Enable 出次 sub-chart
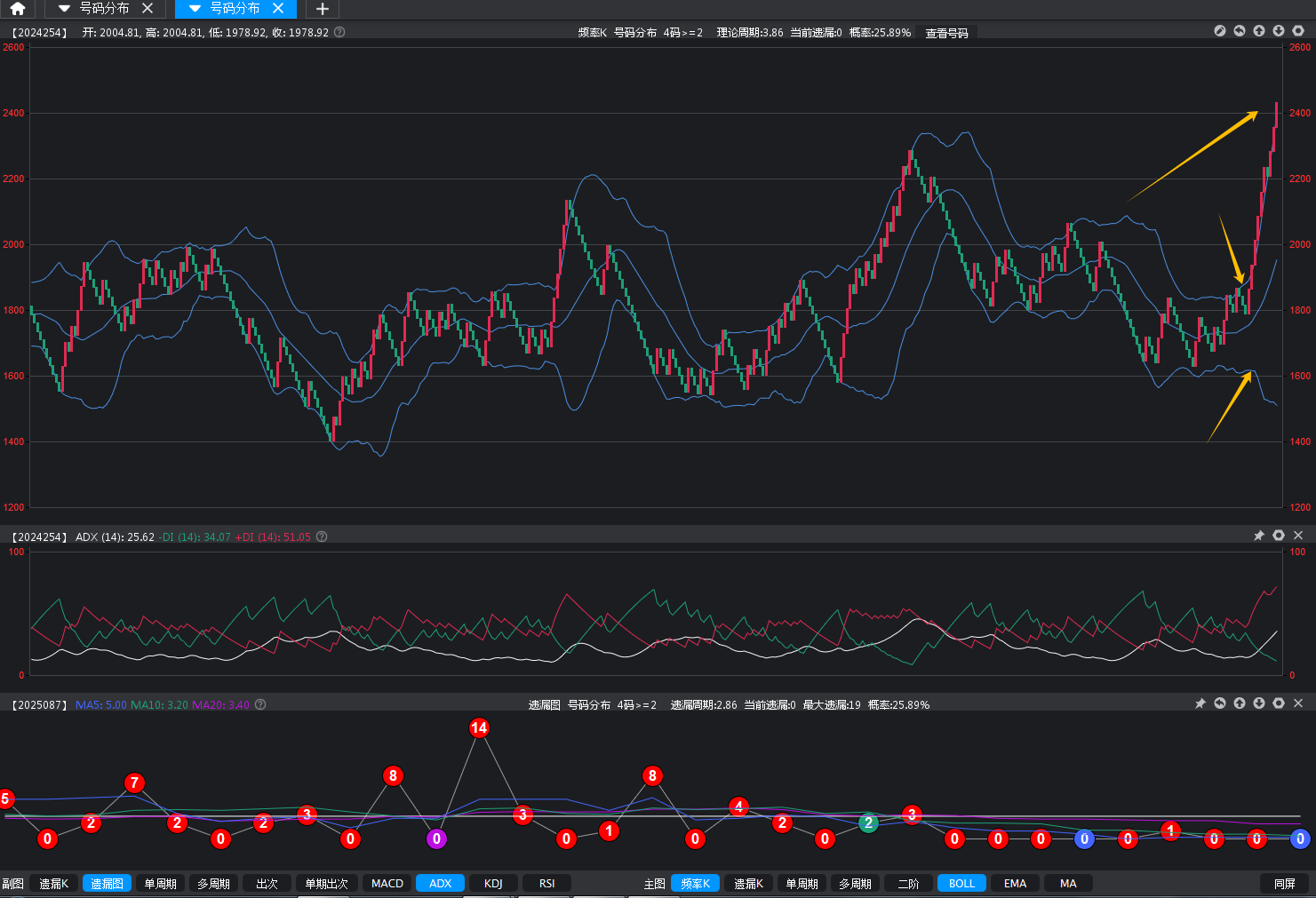The width and height of the screenshot is (1316, 898). pos(267,884)
